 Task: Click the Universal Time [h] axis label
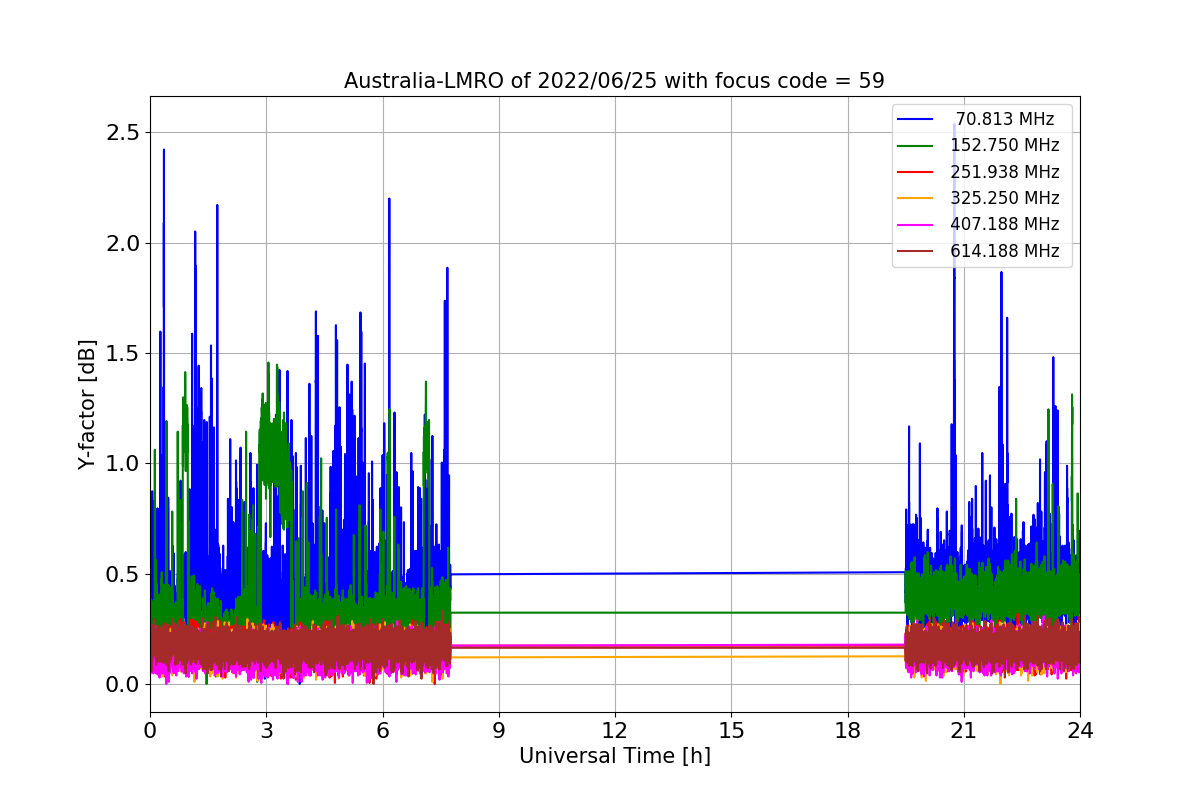614,757
